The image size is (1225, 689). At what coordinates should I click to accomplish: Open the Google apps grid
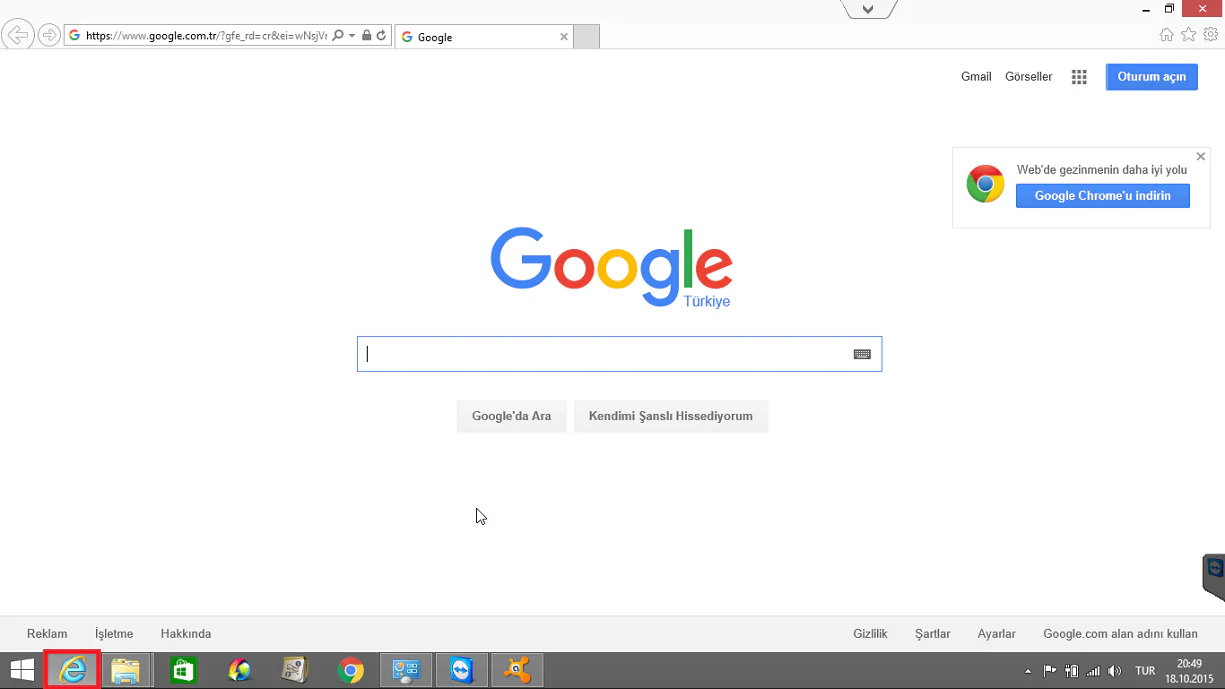[x=1079, y=77]
